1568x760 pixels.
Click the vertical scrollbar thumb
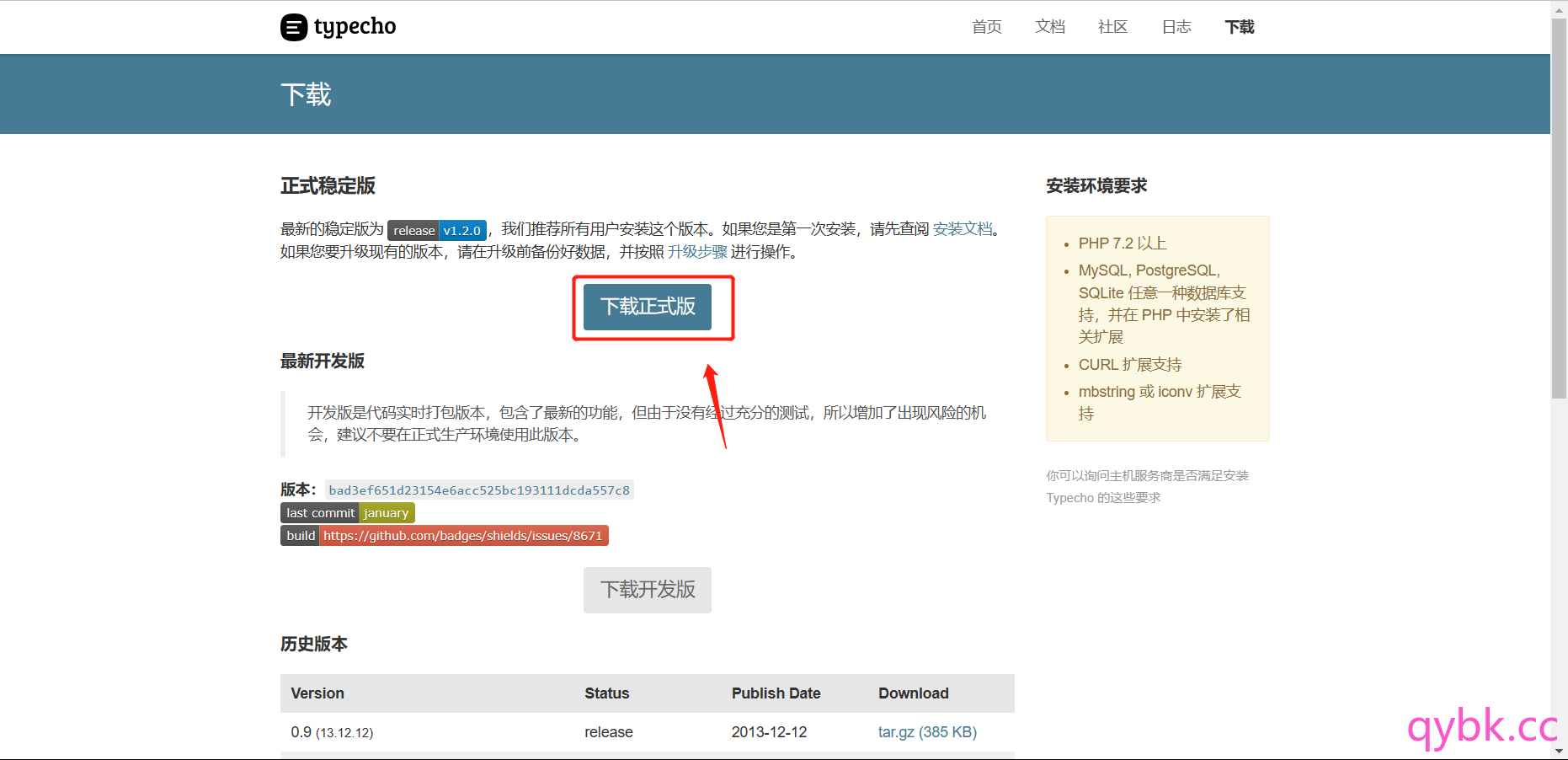click(1559, 206)
